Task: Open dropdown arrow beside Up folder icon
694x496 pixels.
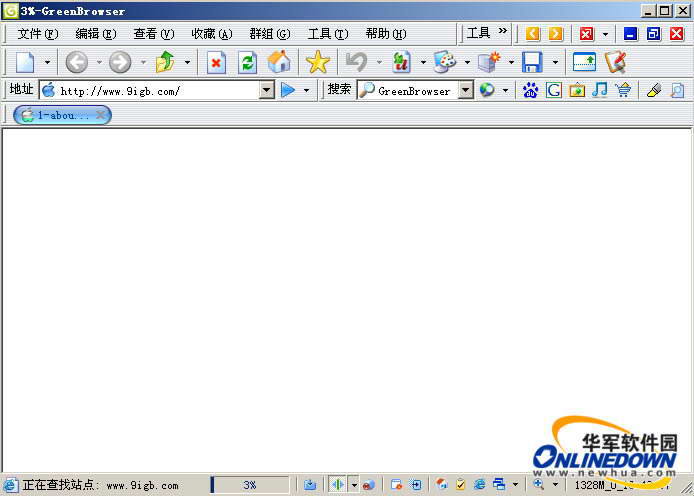Action: [x=187, y=62]
